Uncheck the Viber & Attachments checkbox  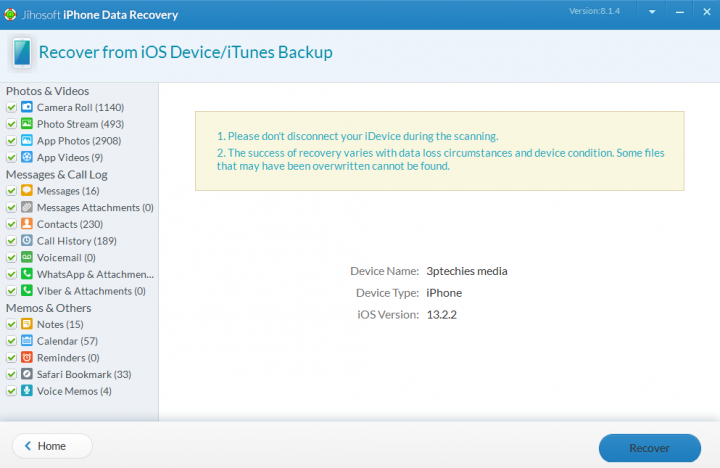pyautogui.click(x=11, y=291)
